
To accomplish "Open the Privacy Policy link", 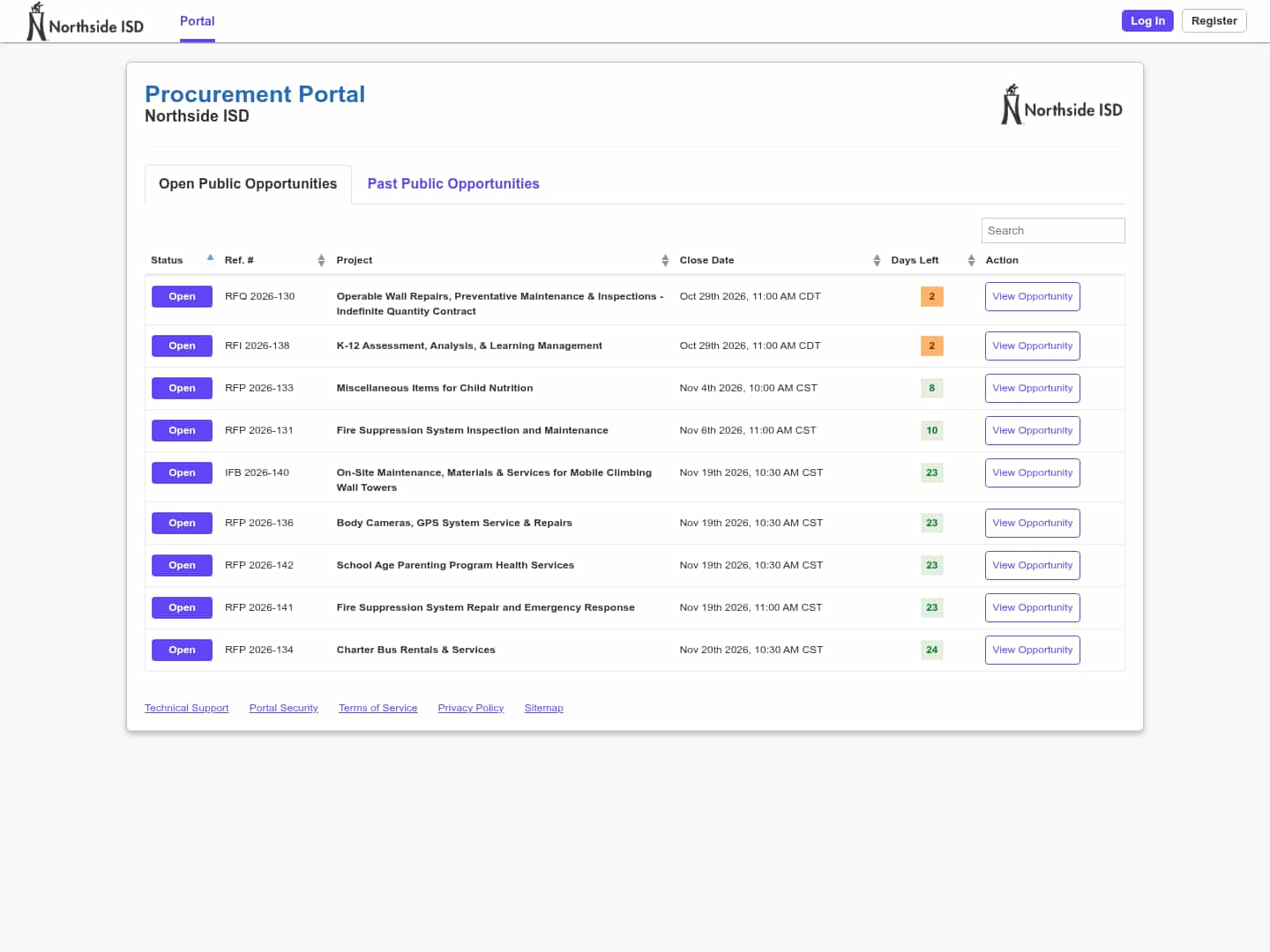I will pos(471,708).
